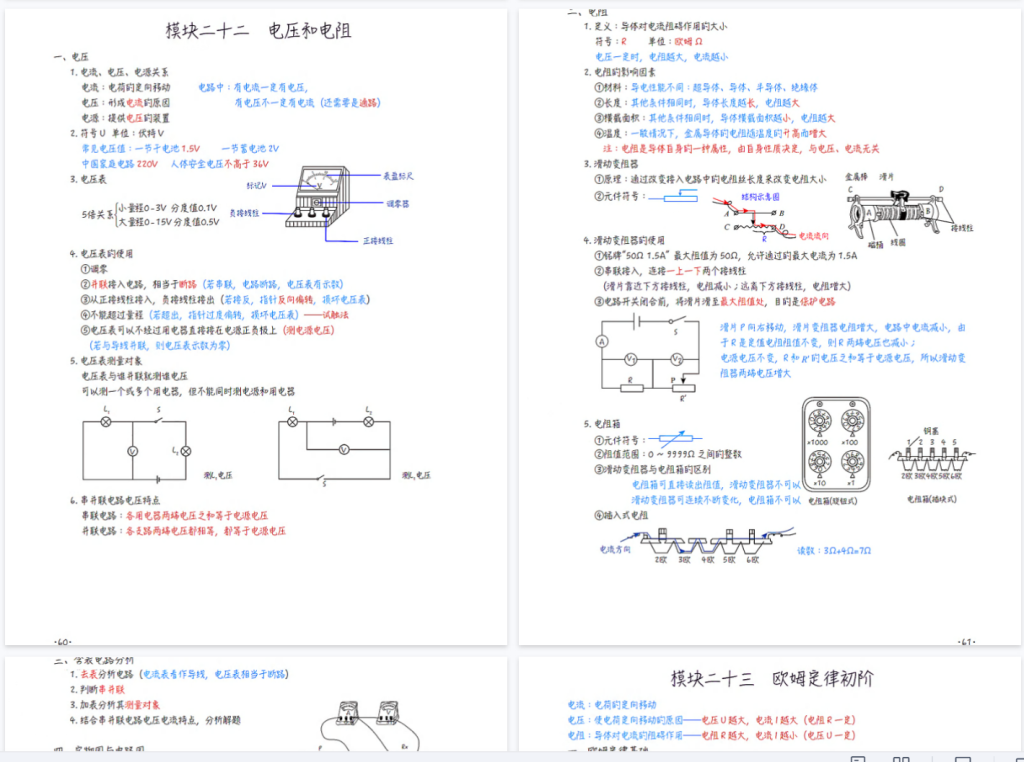Click the caption 电阻箱(旋钮式)

point(833,501)
